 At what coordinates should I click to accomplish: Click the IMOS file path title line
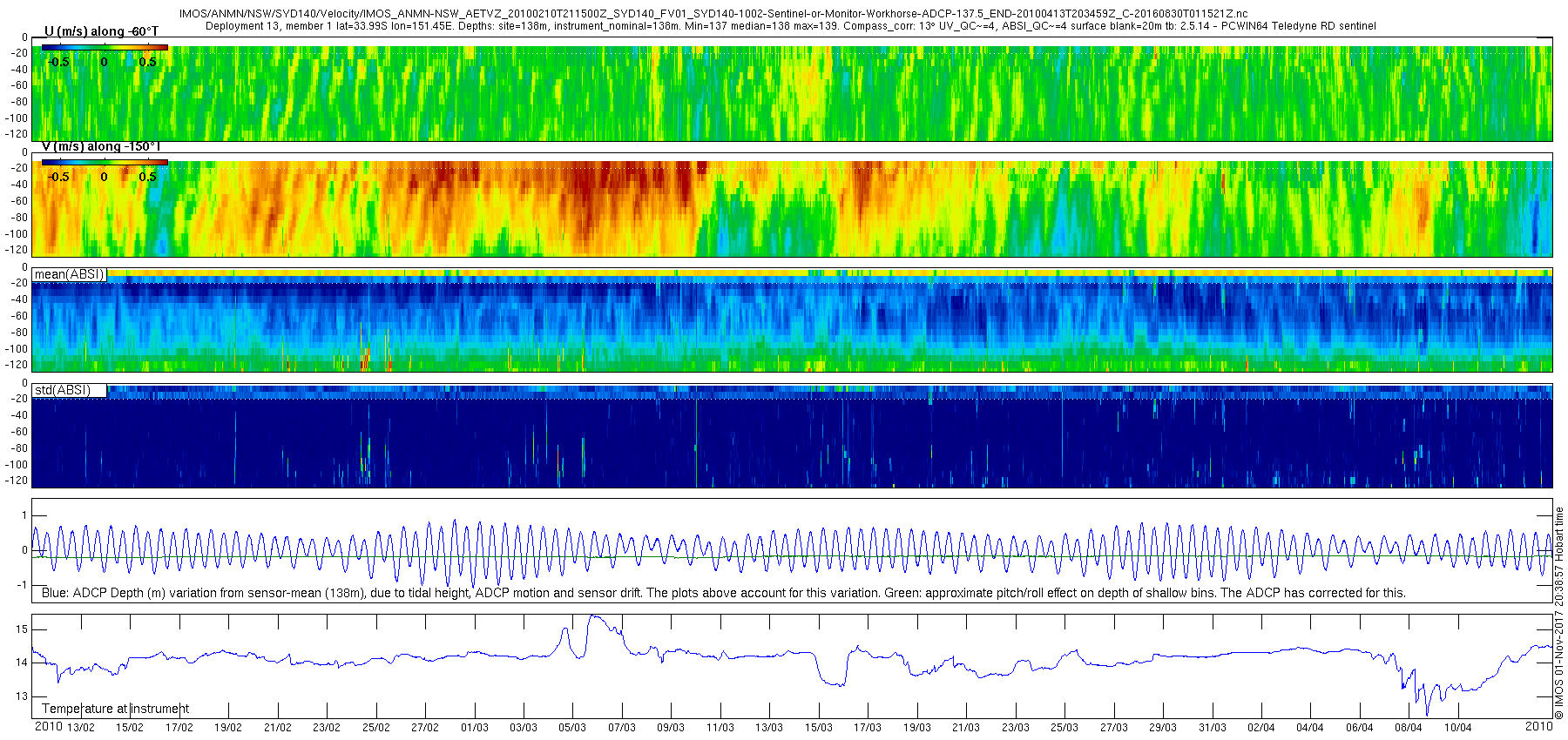[713, 14]
